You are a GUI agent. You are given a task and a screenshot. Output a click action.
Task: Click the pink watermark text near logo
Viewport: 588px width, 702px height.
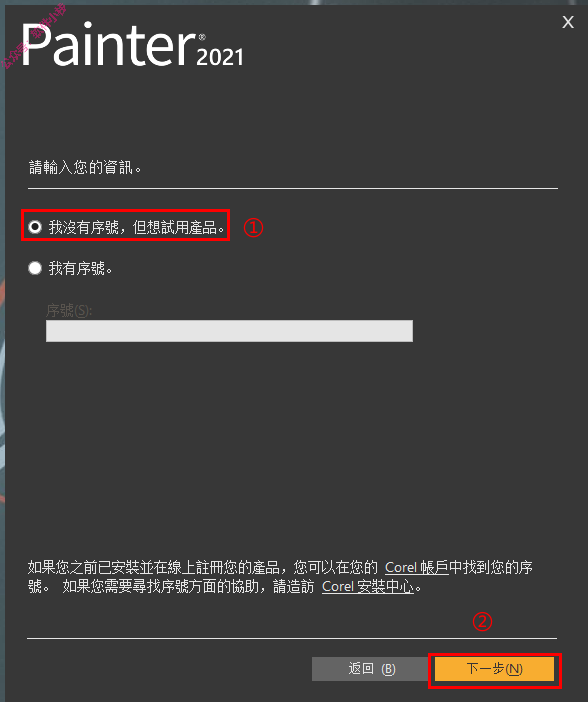[34, 36]
